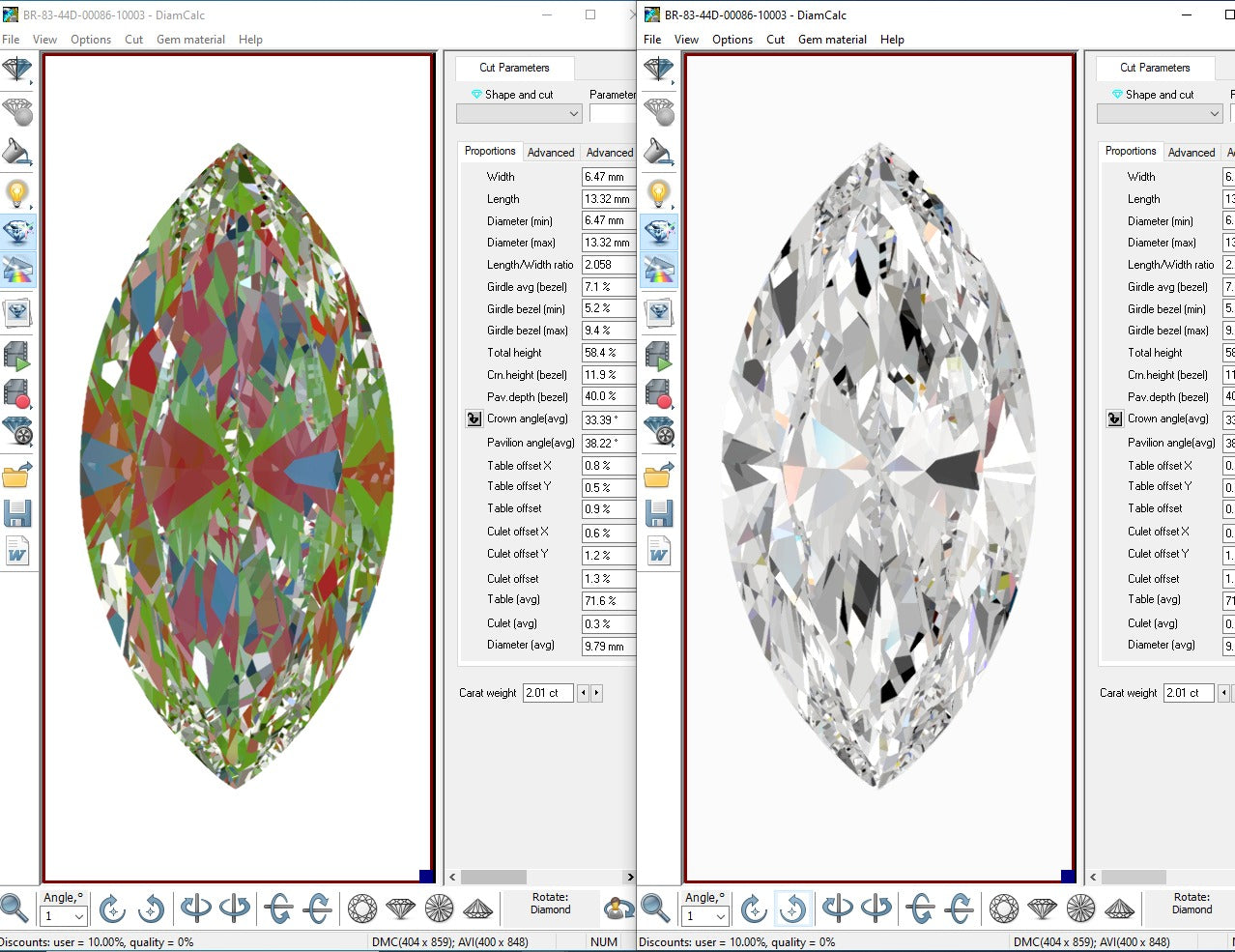Viewport: 1235px width, 952px height.
Task: Click the Pavilion angle field 38.22°
Action: (x=608, y=443)
